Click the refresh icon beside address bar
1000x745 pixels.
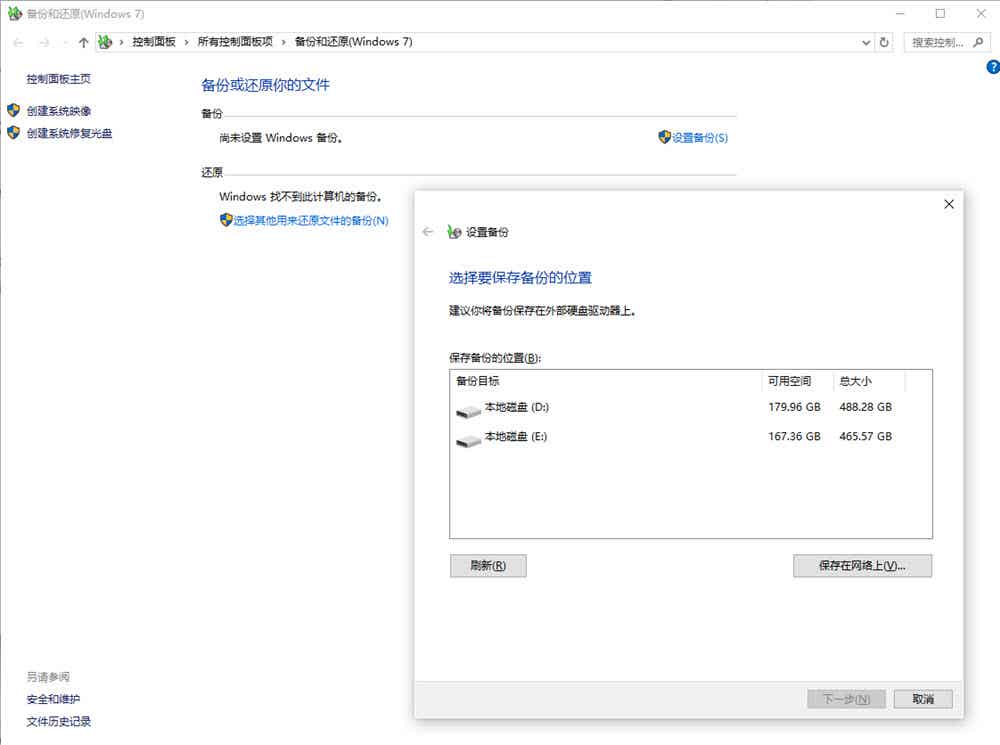click(x=884, y=42)
